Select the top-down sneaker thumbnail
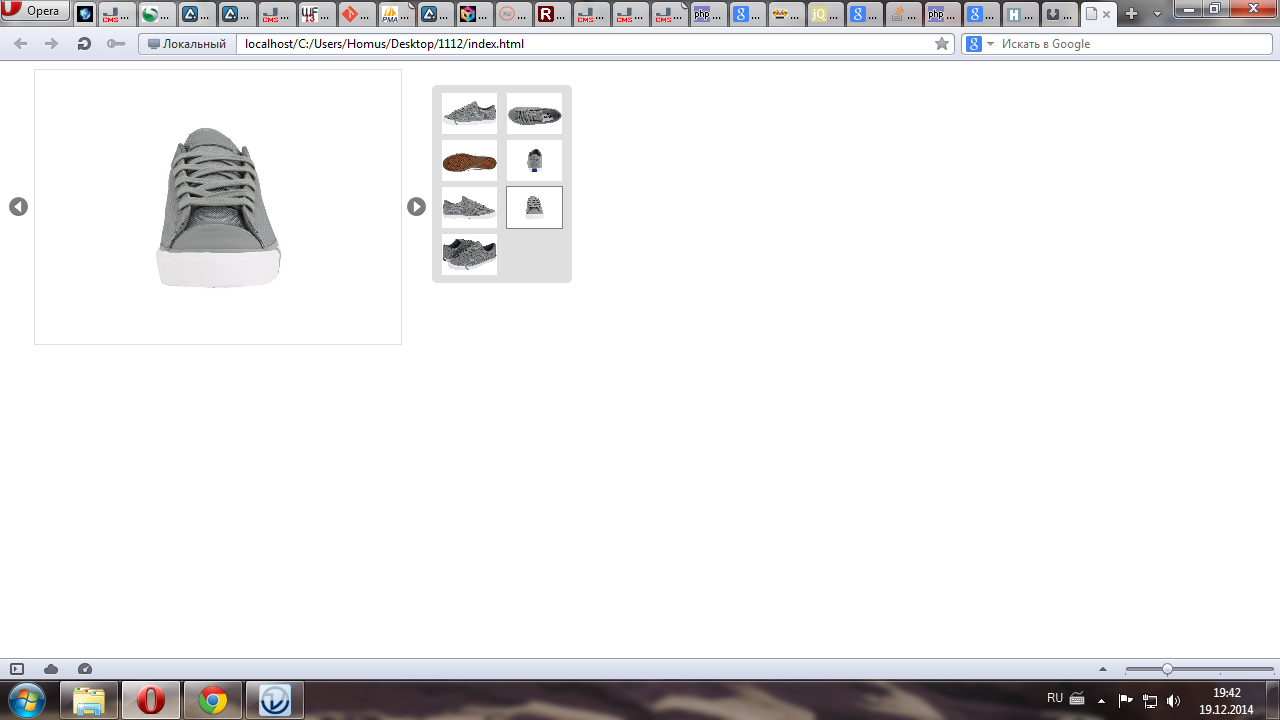The height and width of the screenshot is (720, 1280). point(534,113)
